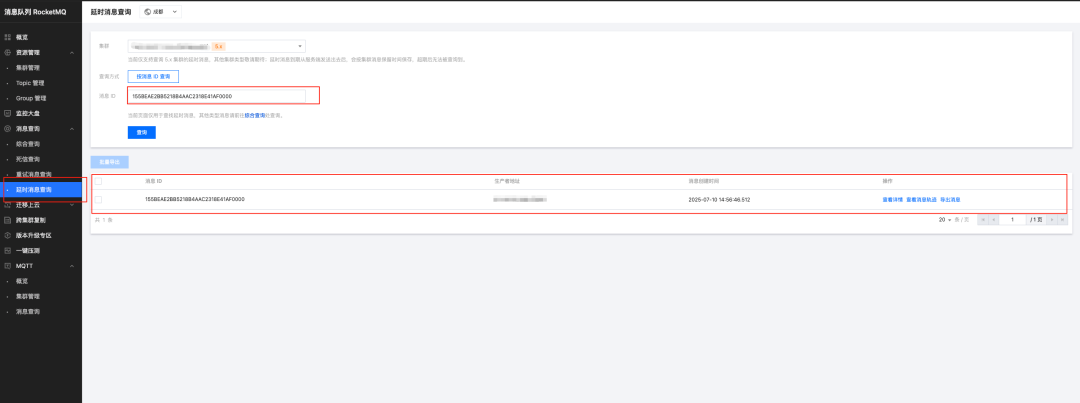This screenshot has width=1080, height=403.
Task: Click the 共 1 条 total count text
Action: click(103, 220)
